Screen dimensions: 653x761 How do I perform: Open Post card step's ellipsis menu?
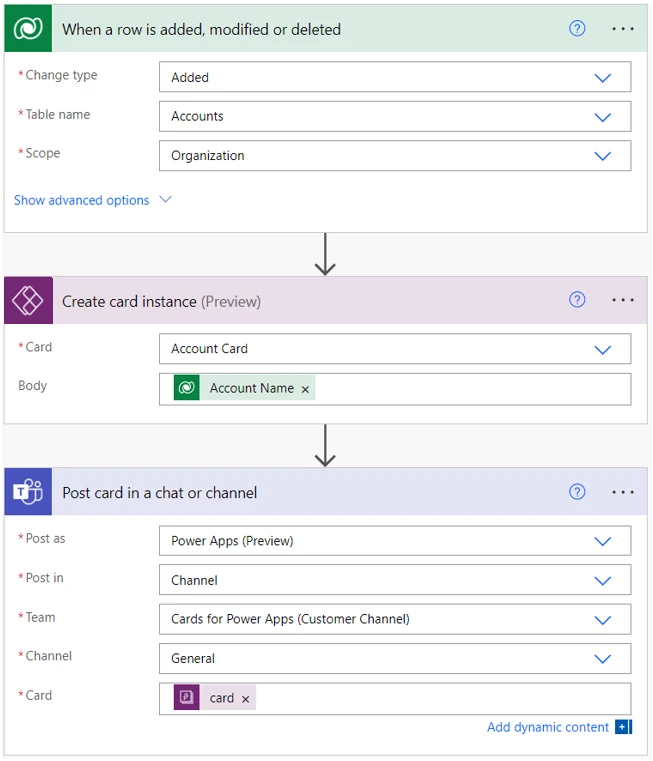623,492
